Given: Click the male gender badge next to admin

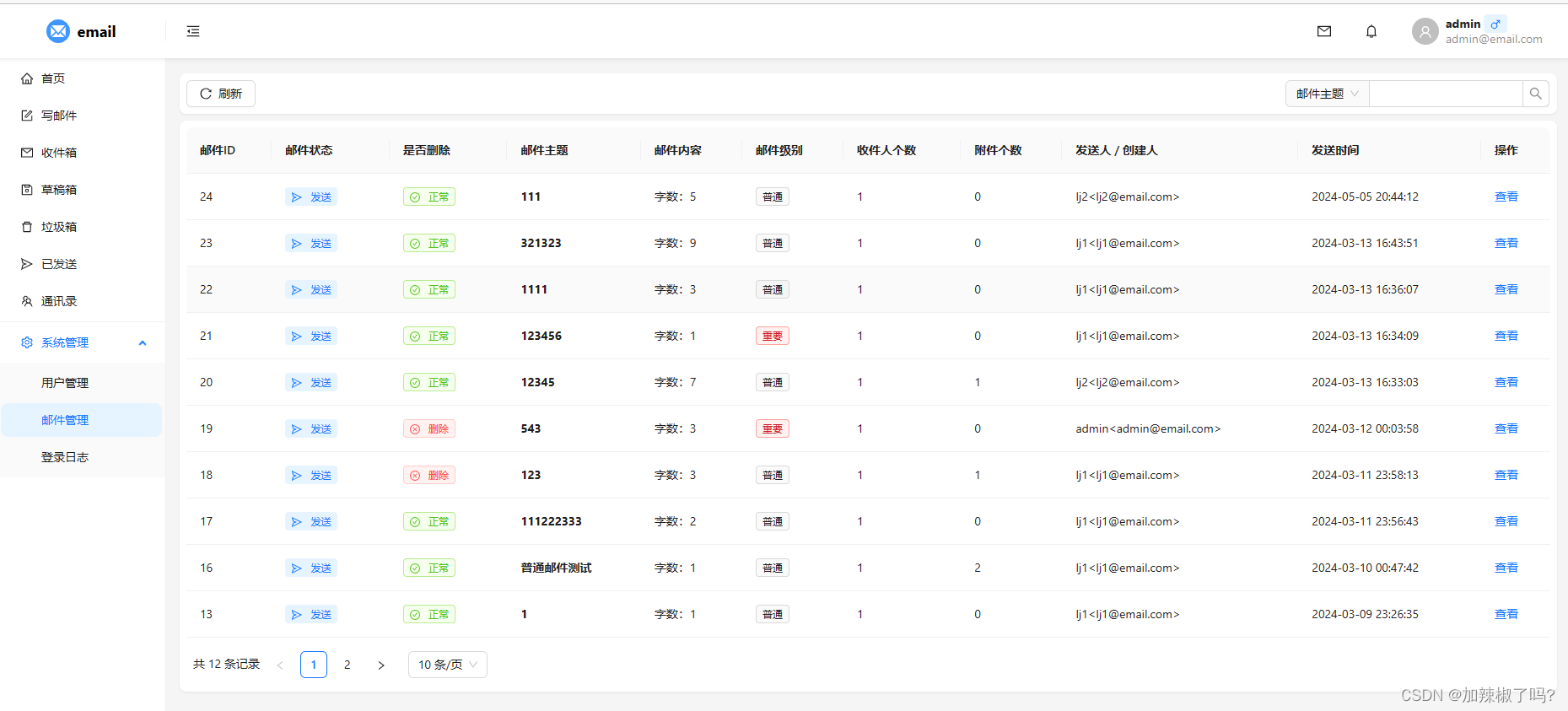Looking at the screenshot, I should click(1496, 24).
